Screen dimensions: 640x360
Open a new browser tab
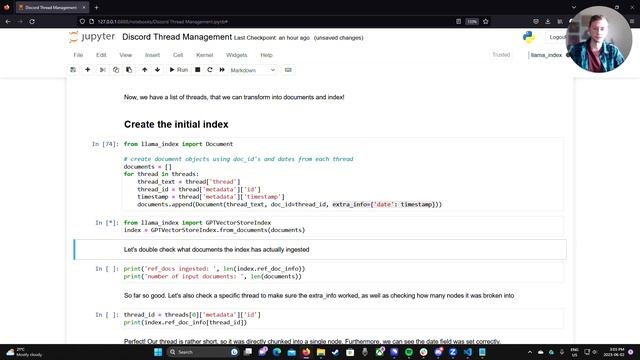[96, 7]
